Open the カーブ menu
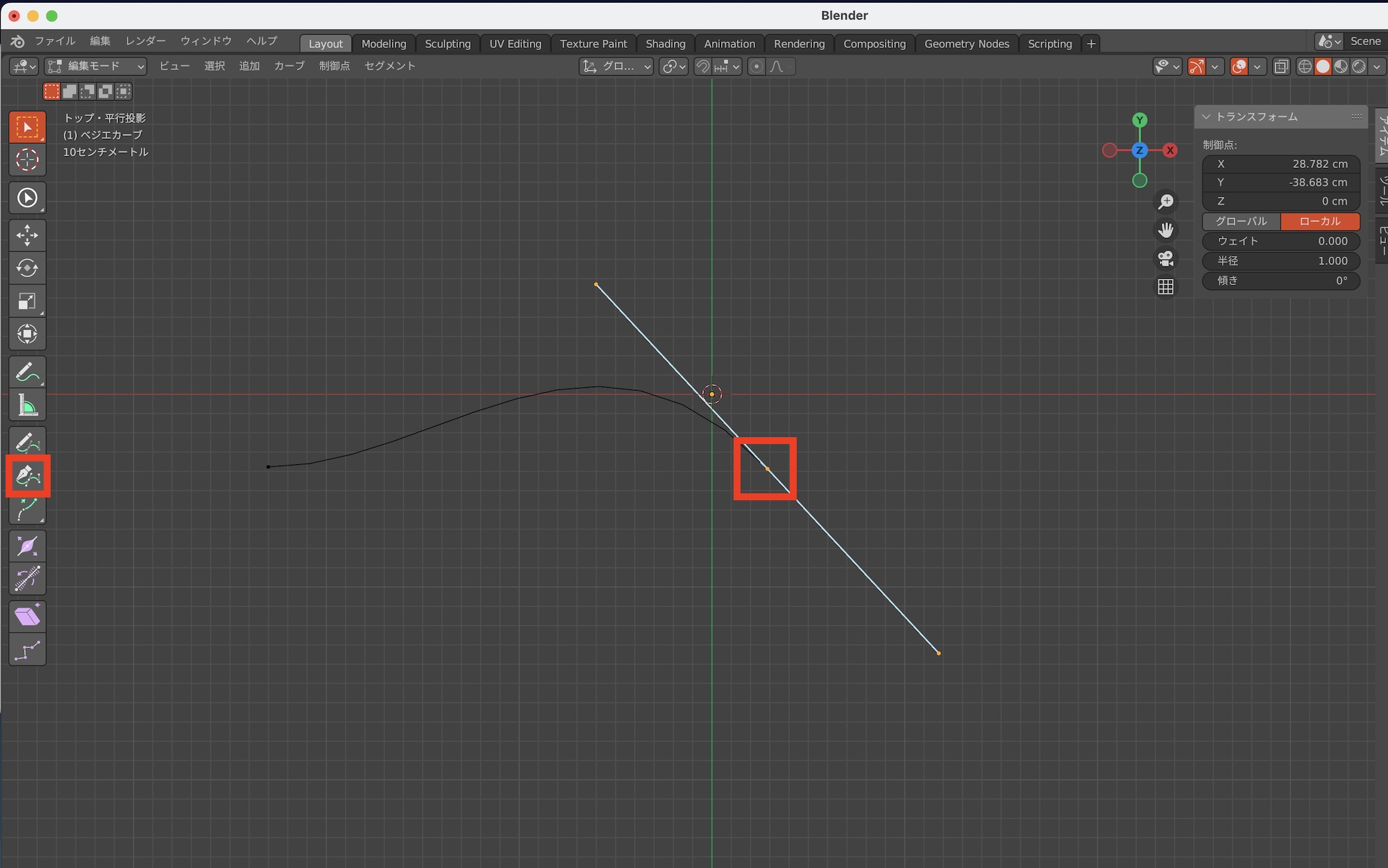1388x868 pixels. [289, 66]
